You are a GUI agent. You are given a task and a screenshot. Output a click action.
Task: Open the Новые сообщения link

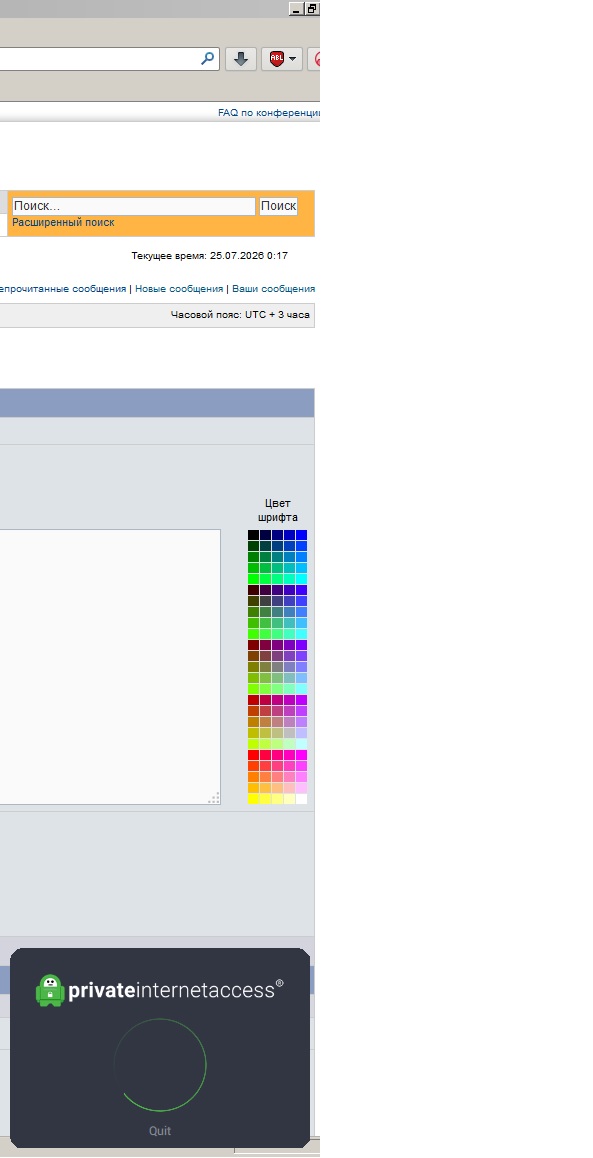[179, 289]
